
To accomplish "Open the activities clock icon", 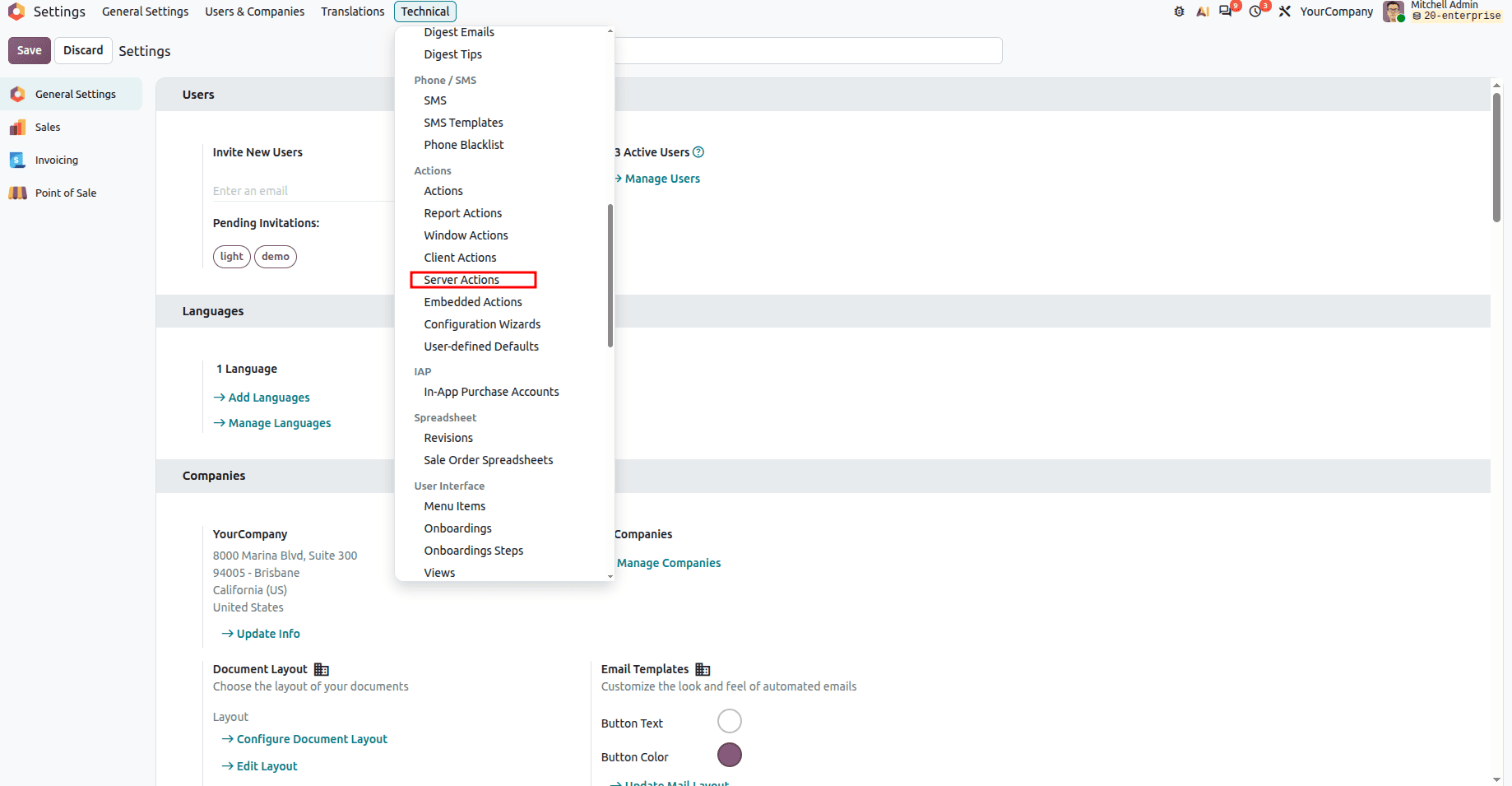I will [1255, 12].
